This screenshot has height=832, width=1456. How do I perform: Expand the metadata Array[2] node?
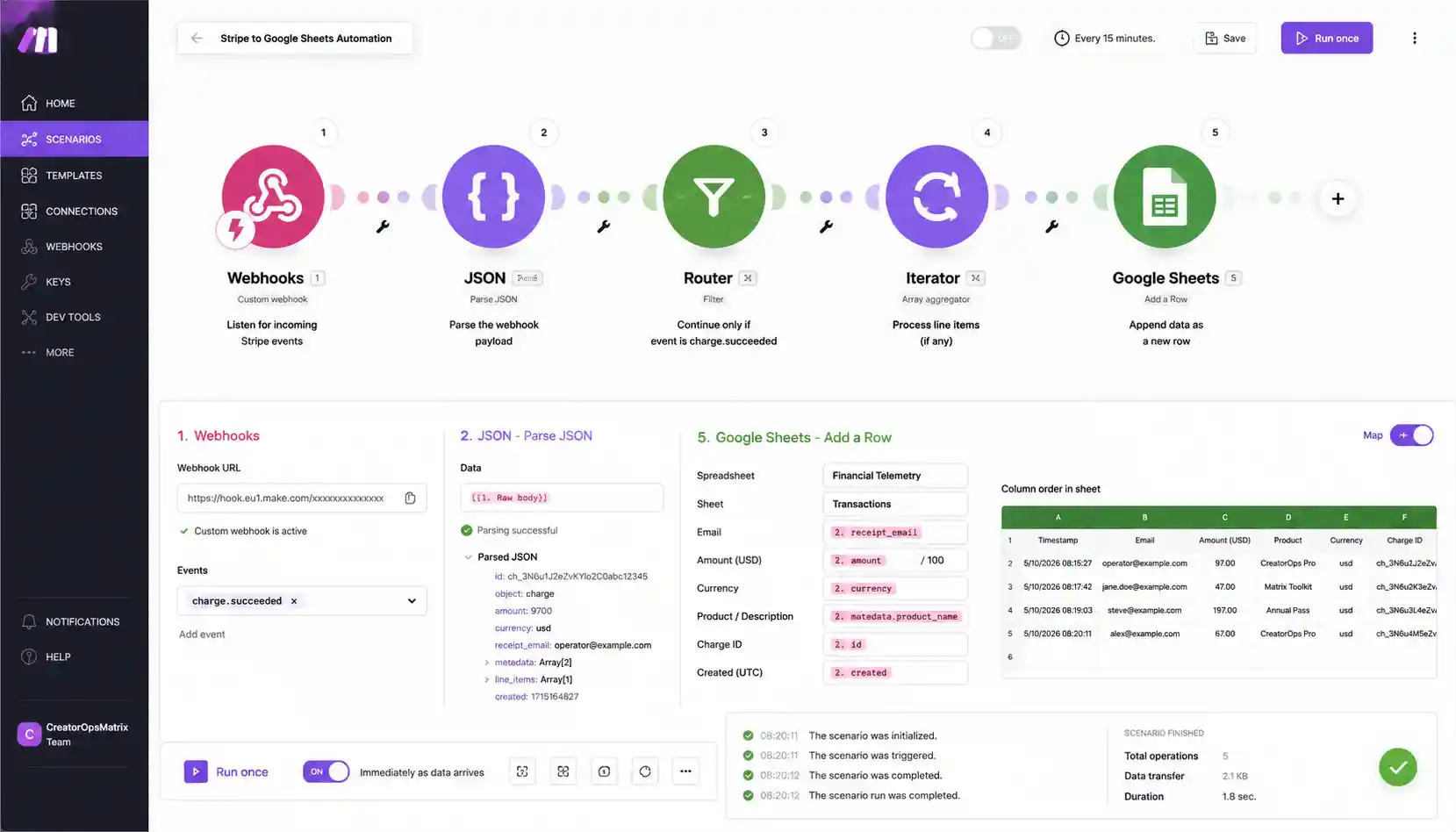coord(487,663)
